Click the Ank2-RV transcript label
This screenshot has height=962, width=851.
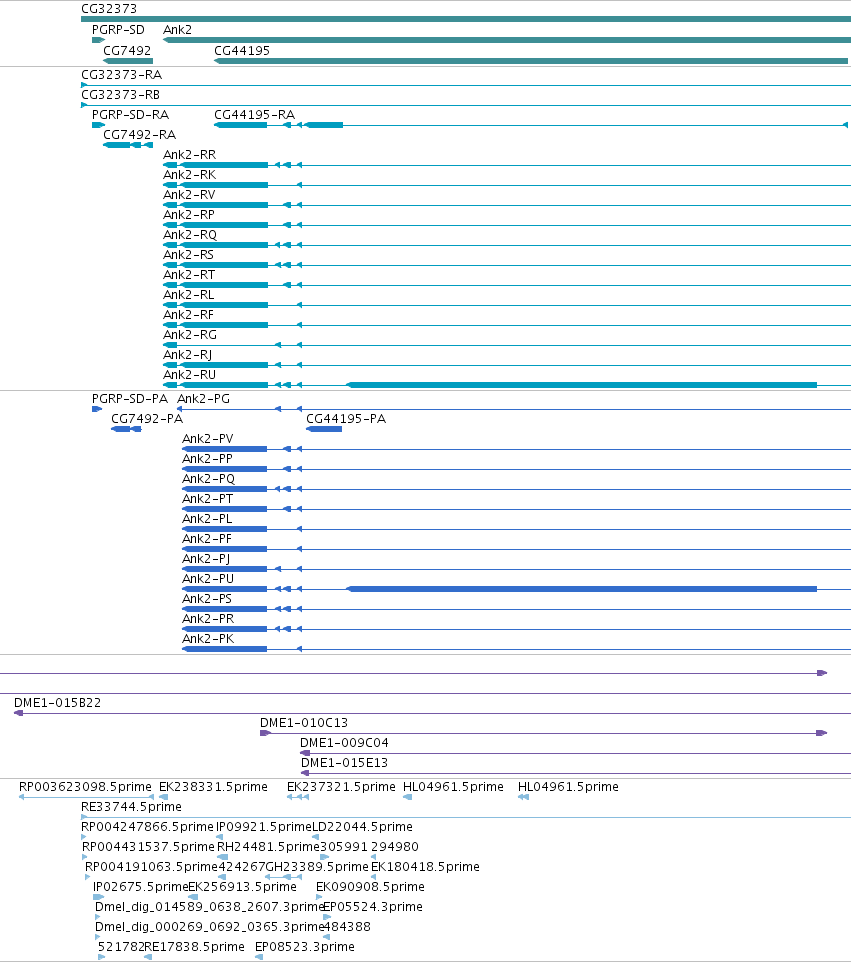189,195
